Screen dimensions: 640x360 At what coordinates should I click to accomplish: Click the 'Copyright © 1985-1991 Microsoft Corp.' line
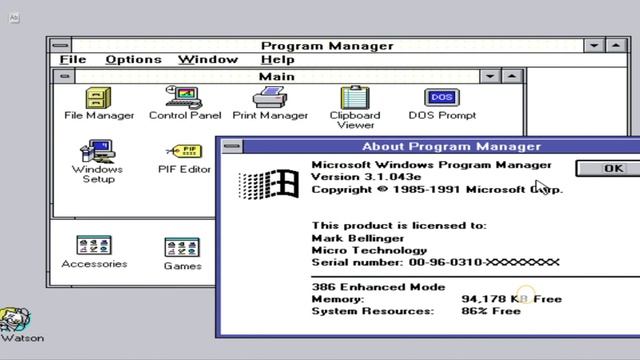437,189
